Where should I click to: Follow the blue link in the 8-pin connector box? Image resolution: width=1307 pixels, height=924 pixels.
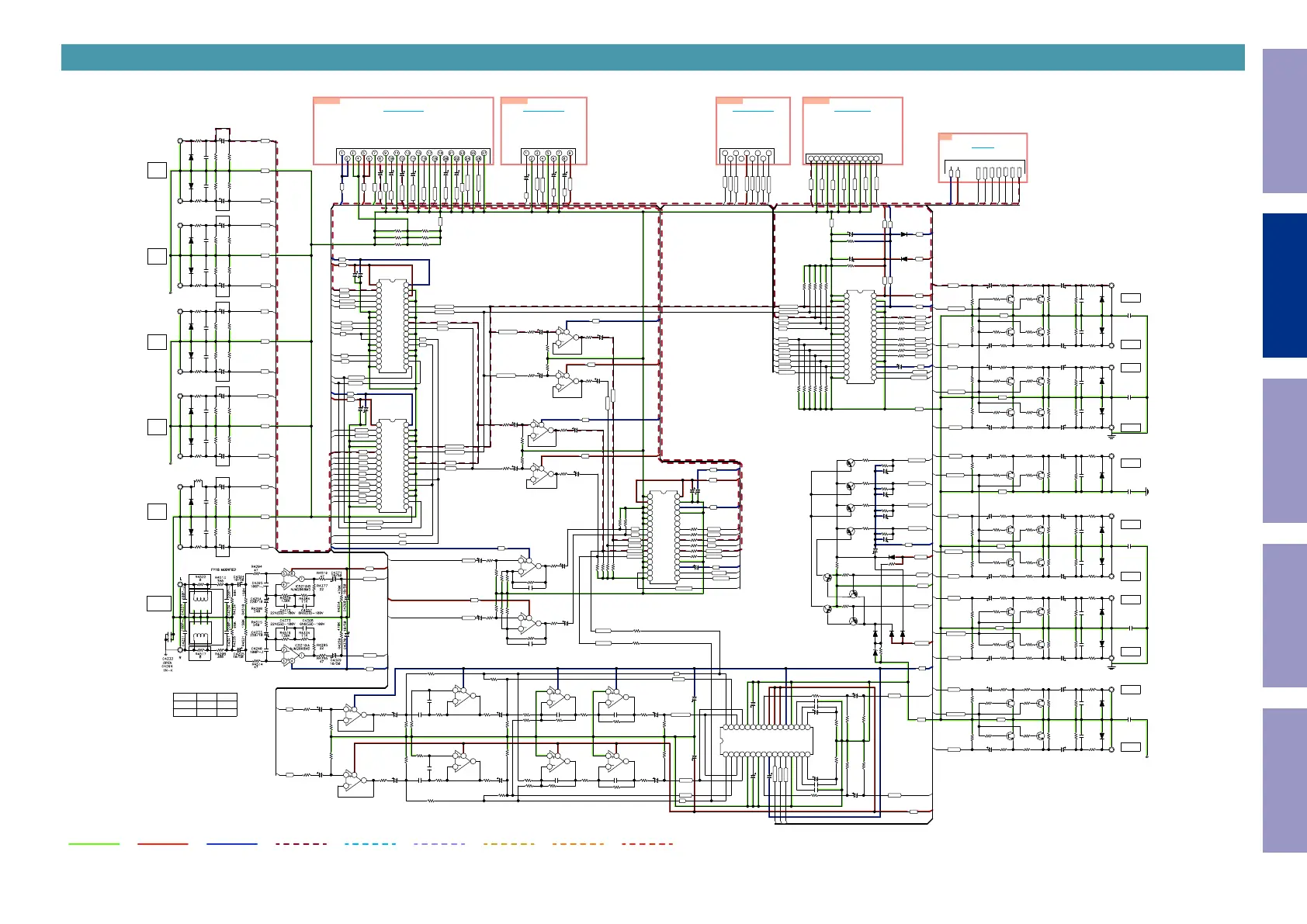coord(543,111)
